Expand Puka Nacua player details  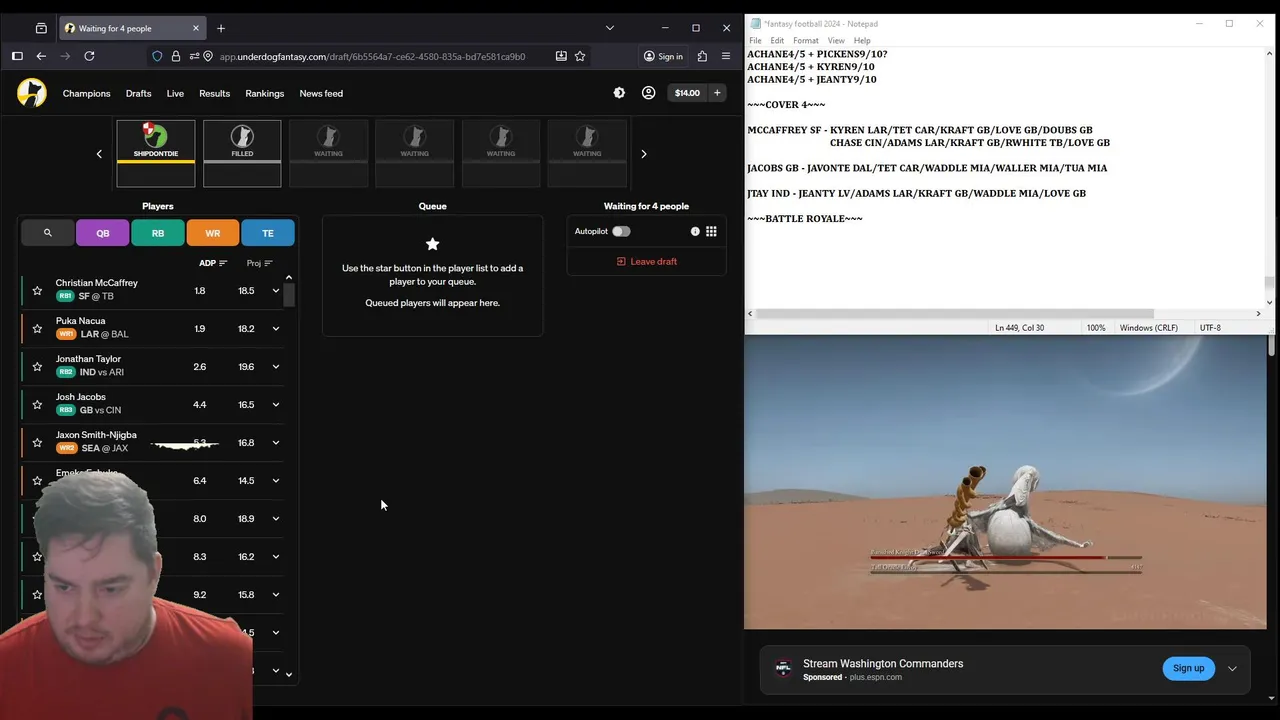click(276, 329)
